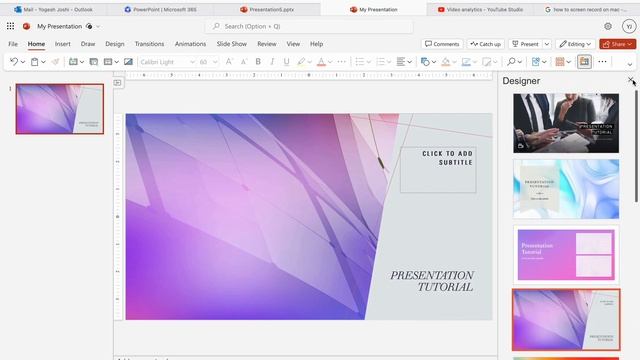The width and height of the screenshot is (640, 360).
Task: Expand the Present options dropdown arrow
Action: coord(547,44)
